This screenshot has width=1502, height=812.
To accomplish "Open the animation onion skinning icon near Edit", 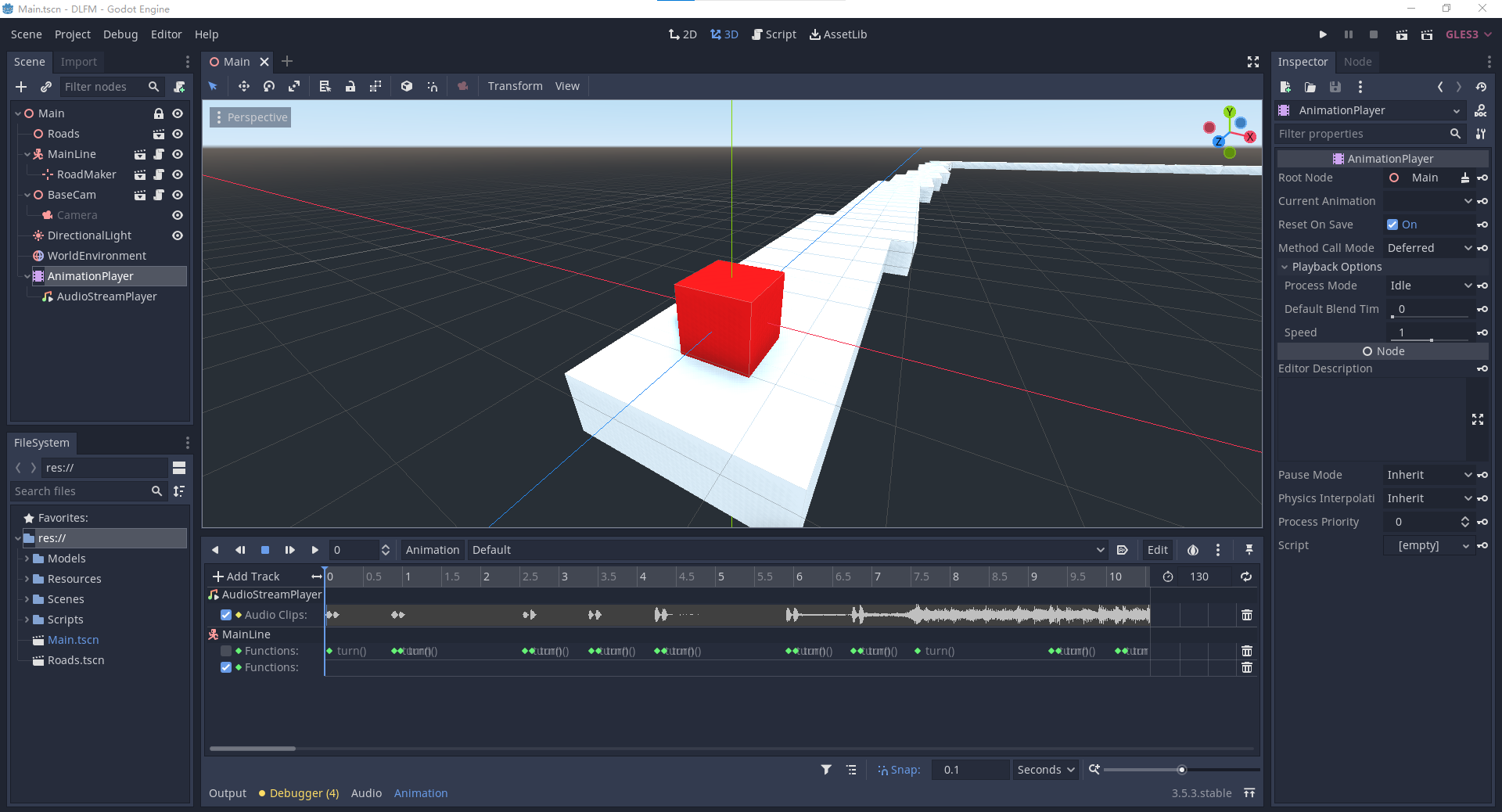I will [x=1192, y=550].
